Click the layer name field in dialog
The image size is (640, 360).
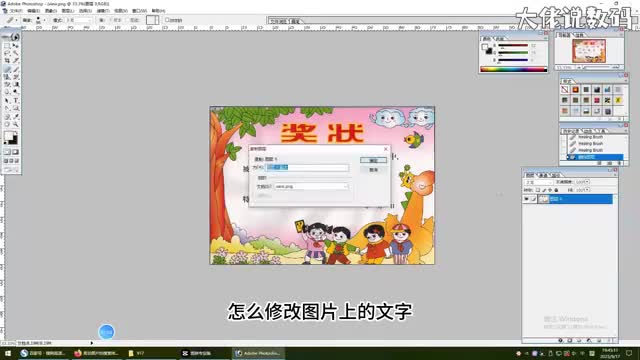pos(307,167)
